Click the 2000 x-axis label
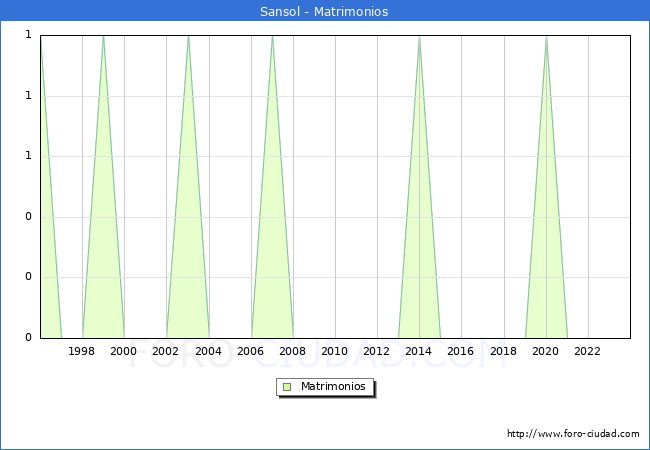 (x=124, y=351)
